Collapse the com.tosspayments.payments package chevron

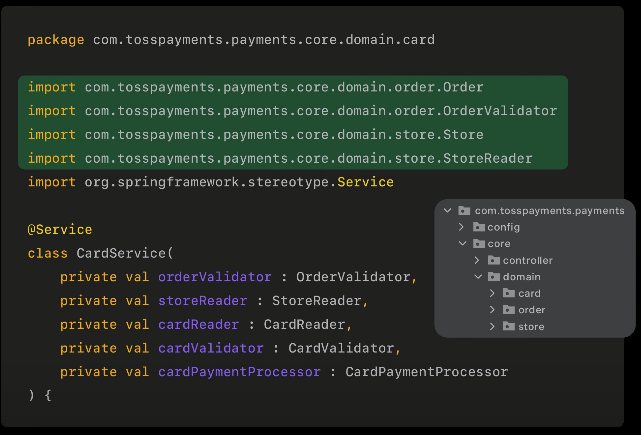[448, 211]
